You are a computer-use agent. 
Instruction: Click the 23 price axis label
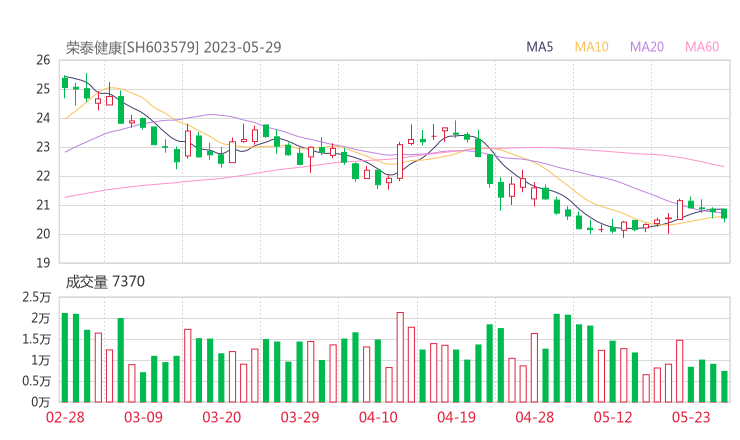[x=43, y=147]
